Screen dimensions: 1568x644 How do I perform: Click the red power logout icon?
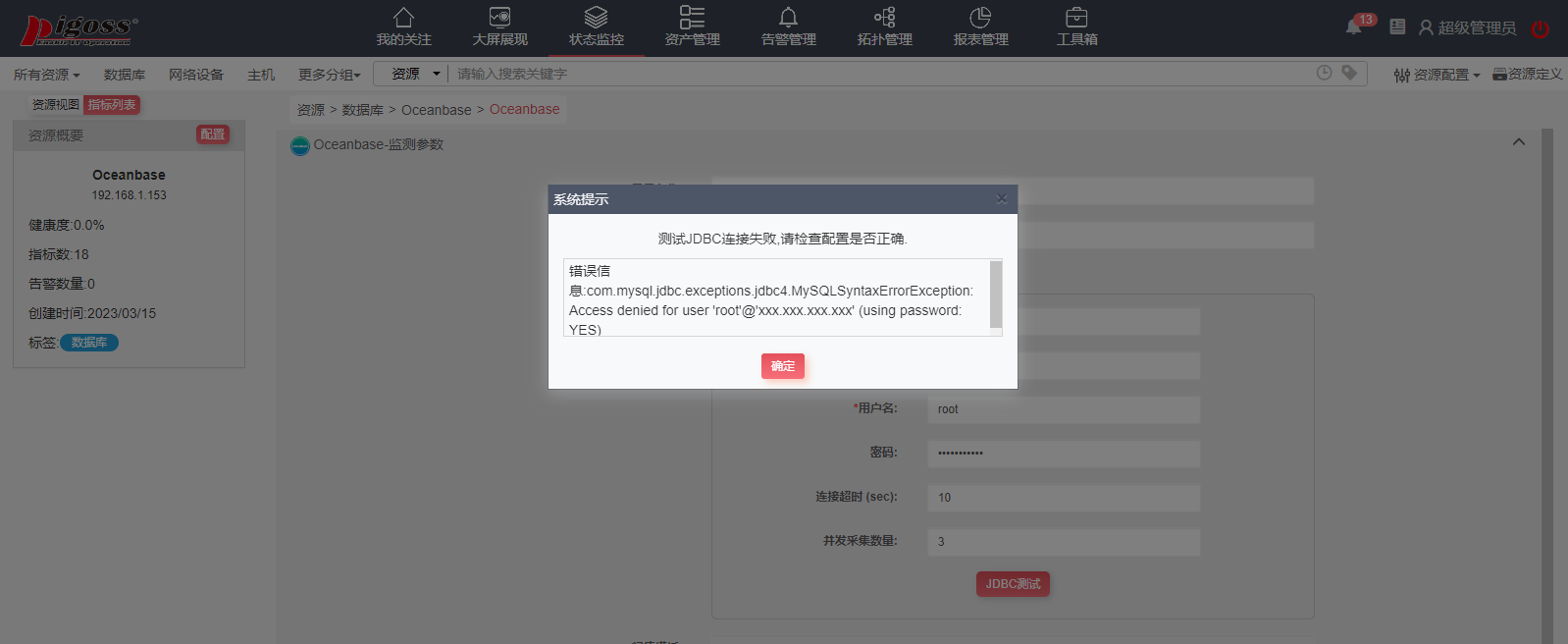coord(1541,28)
